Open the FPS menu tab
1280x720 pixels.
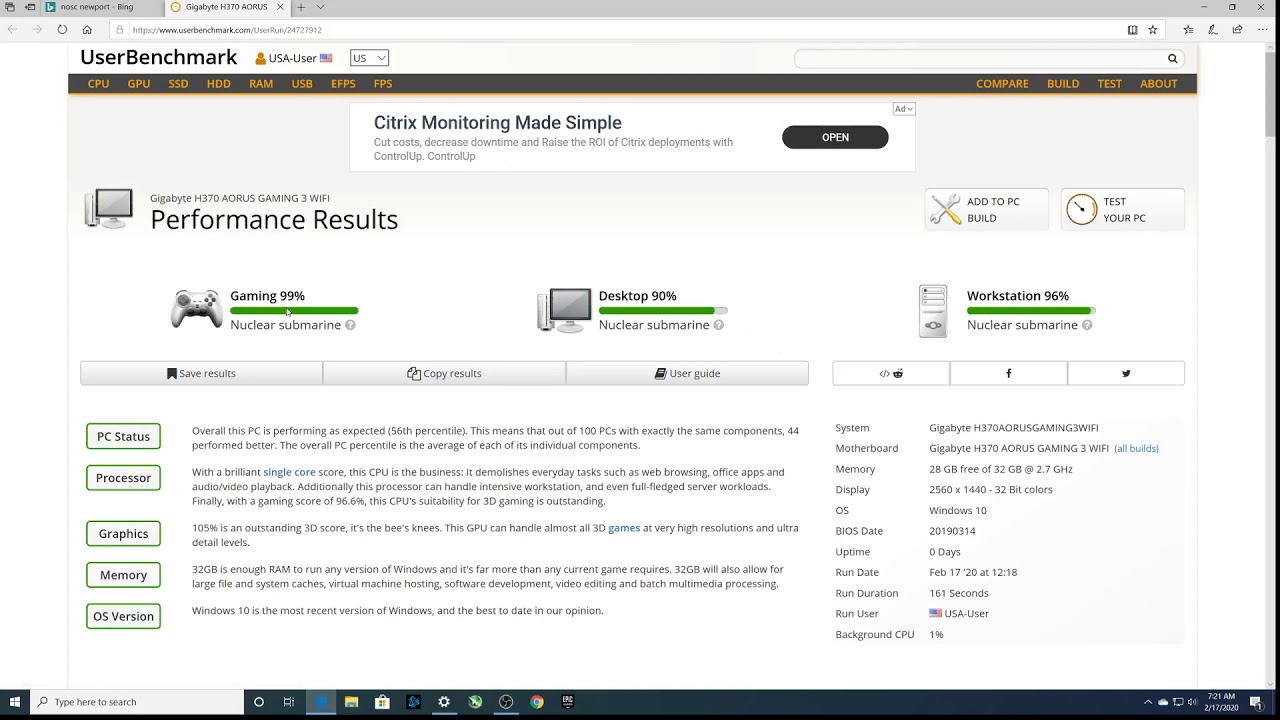tap(383, 84)
